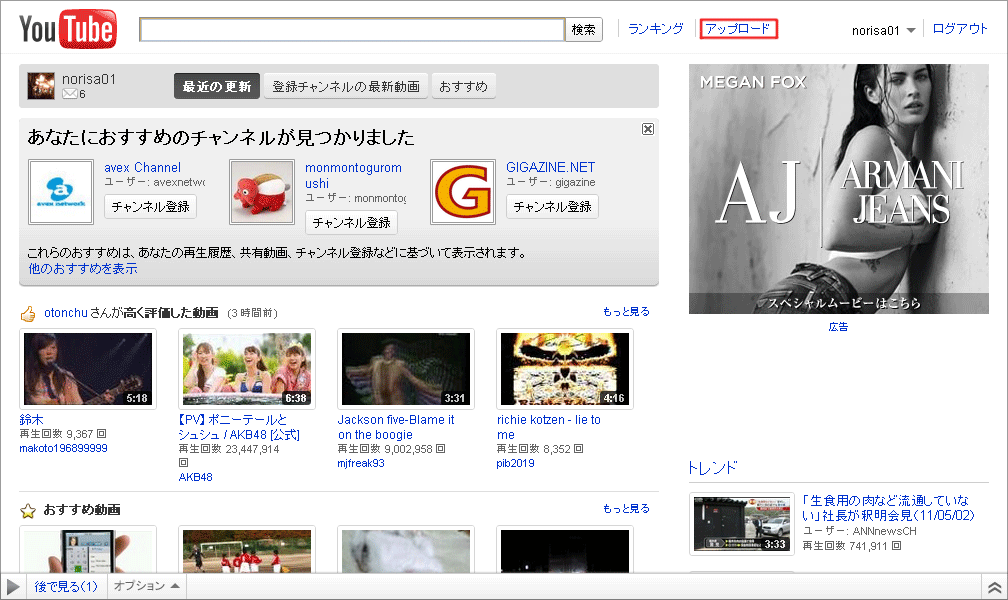Screen dimensions: 1008x600
Task: Click the norisa01 profile avatar
Action: pos(41,86)
